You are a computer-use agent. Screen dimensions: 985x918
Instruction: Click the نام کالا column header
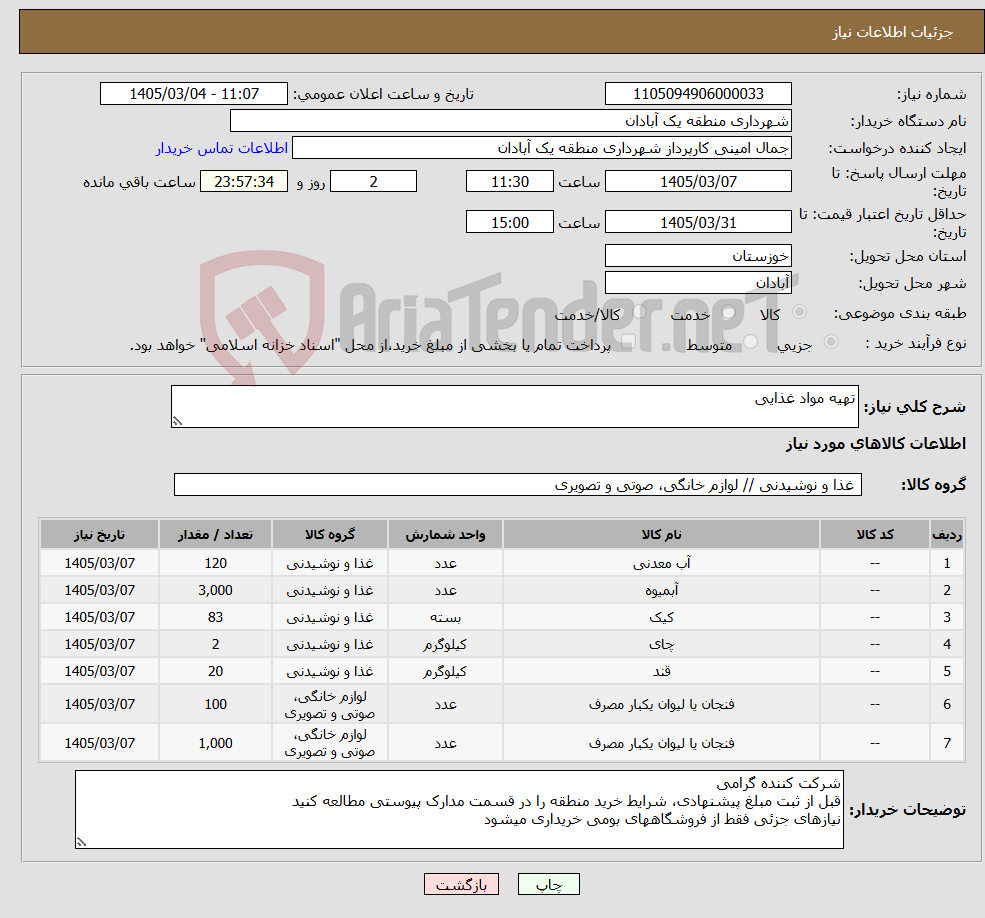coord(661,534)
